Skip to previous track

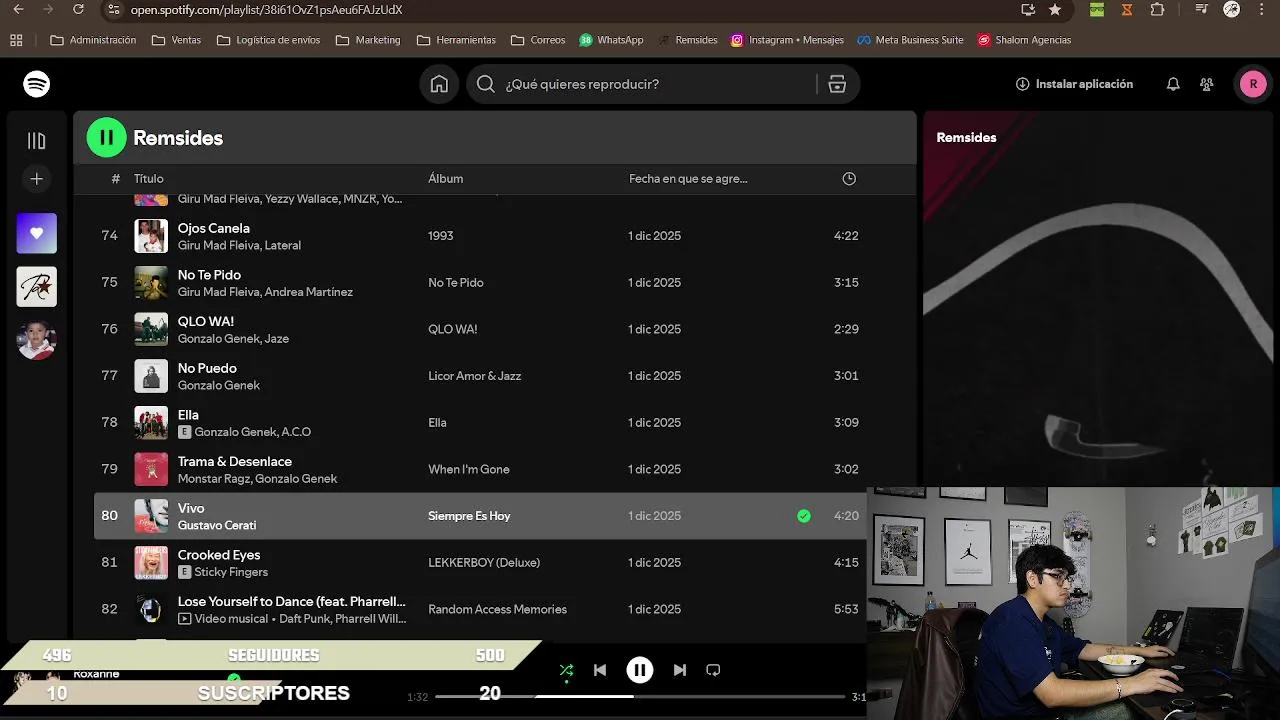pos(600,670)
